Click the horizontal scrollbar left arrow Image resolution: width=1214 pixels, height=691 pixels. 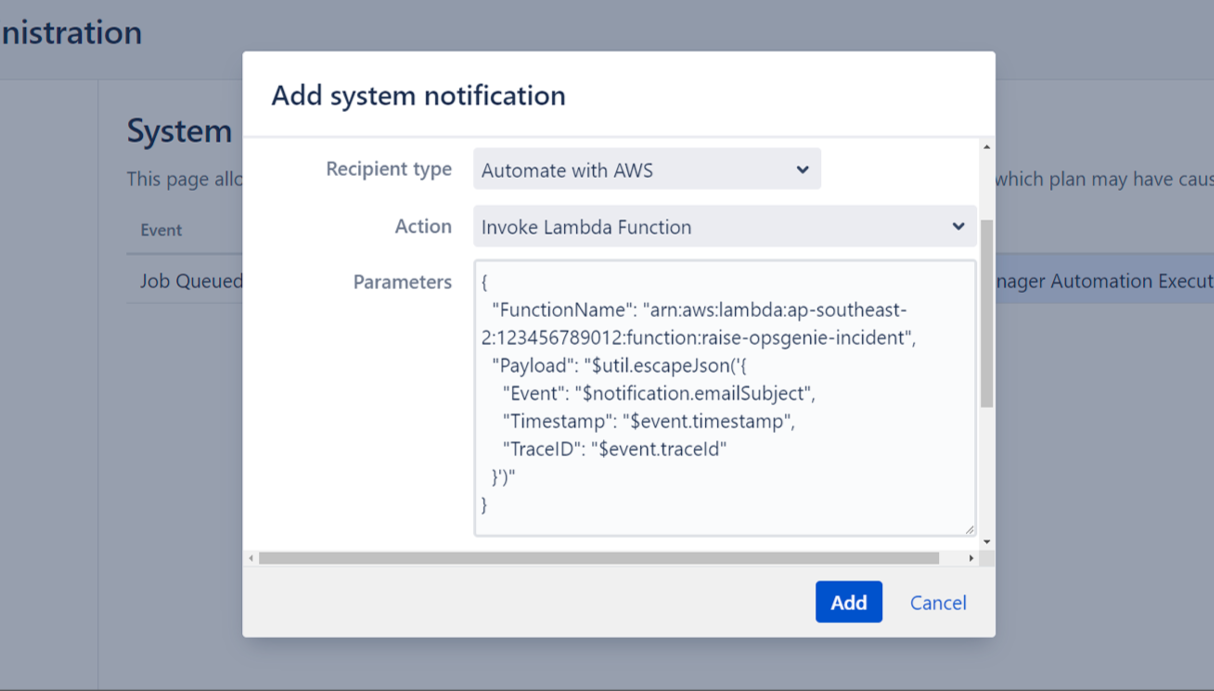251,558
